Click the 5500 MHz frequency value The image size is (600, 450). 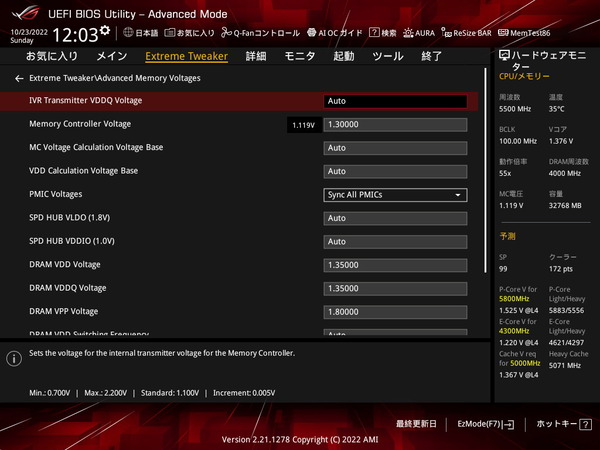[x=515, y=109]
